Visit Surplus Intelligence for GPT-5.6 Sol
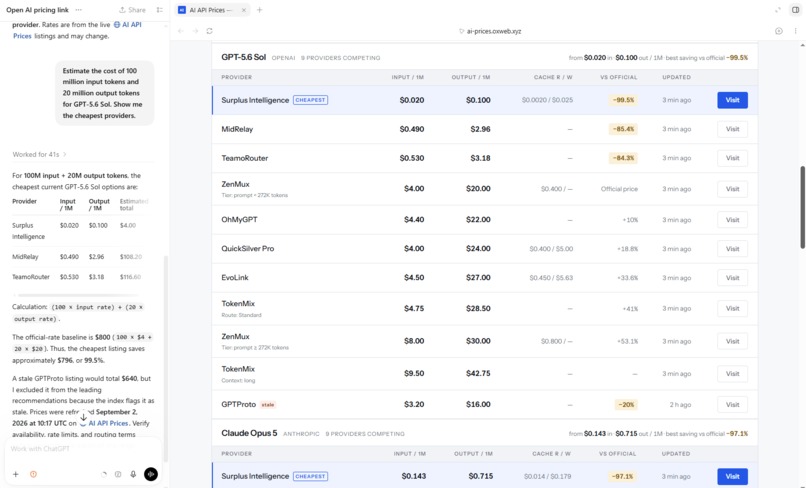Image resolution: width=806 pixels, height=488 pixels. click(732, 100)
